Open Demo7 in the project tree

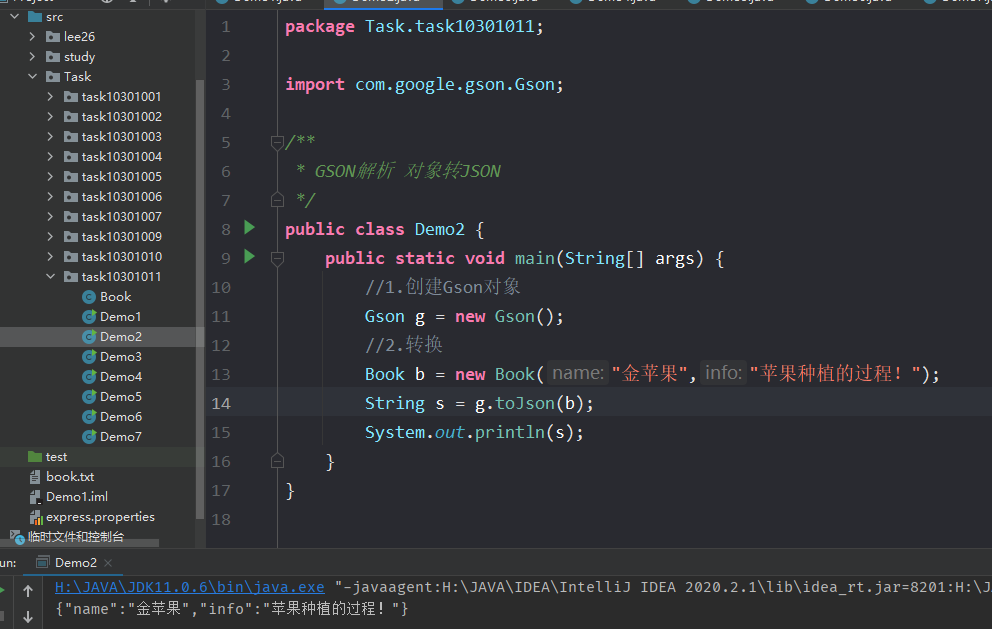pos(120,437)
